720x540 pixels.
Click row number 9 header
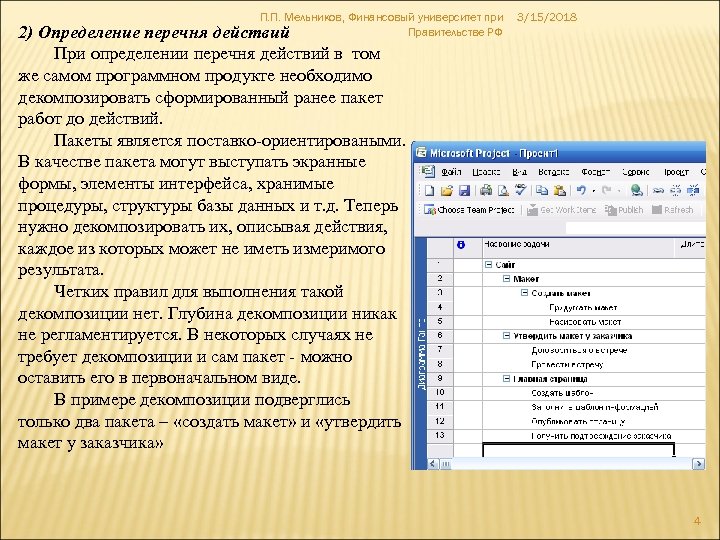coord(440,378)
